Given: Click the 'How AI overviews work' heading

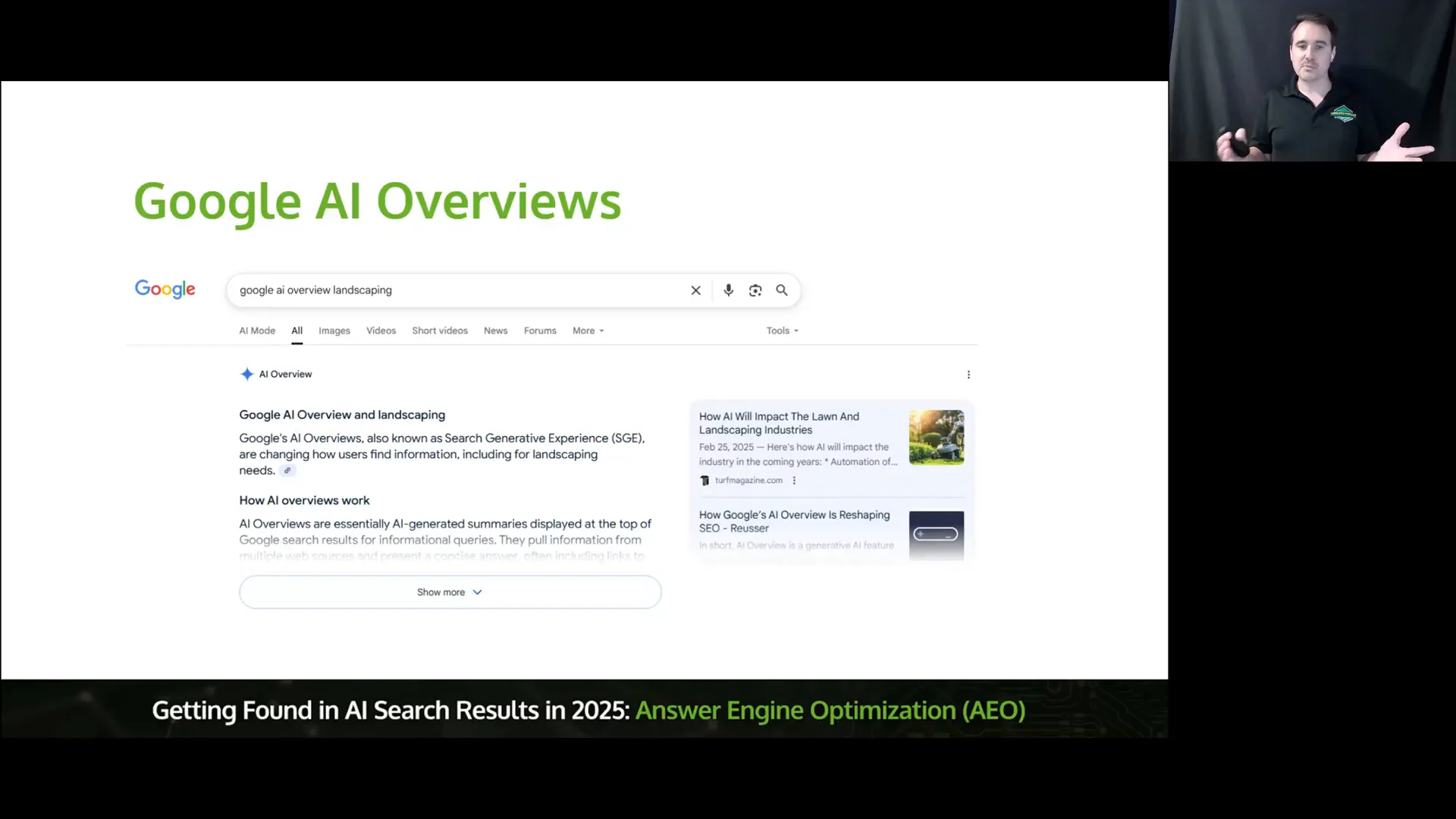Looking at the screenshot, I should [x=304, y=500].
